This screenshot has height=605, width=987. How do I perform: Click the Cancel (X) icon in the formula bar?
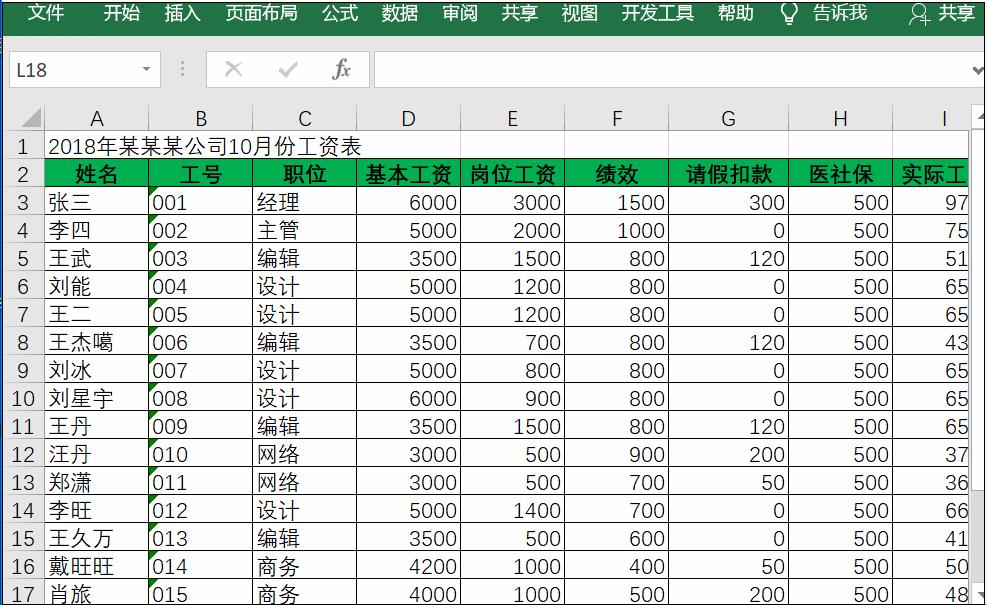pyautogui.click(x=232, y=70)
